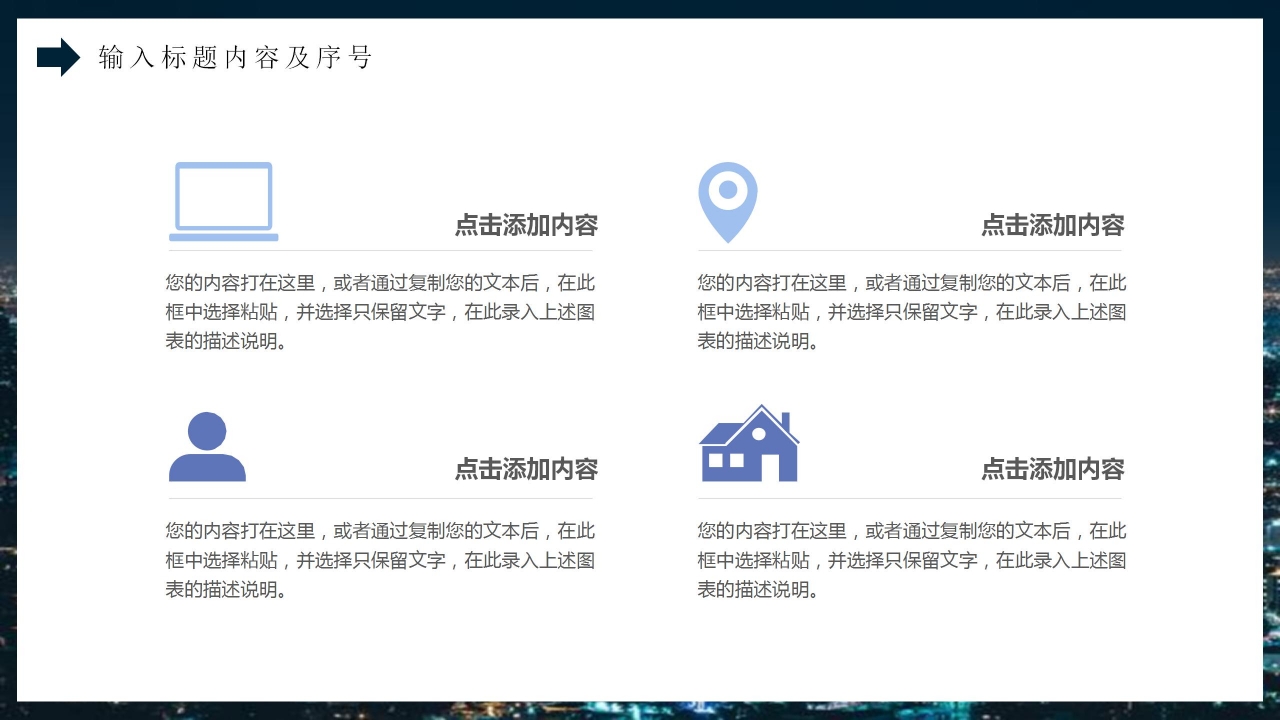Click the 点击添加内容 heading beside the house
The height and width of the screenshot is (720, 1280).
click(1052, 469)
